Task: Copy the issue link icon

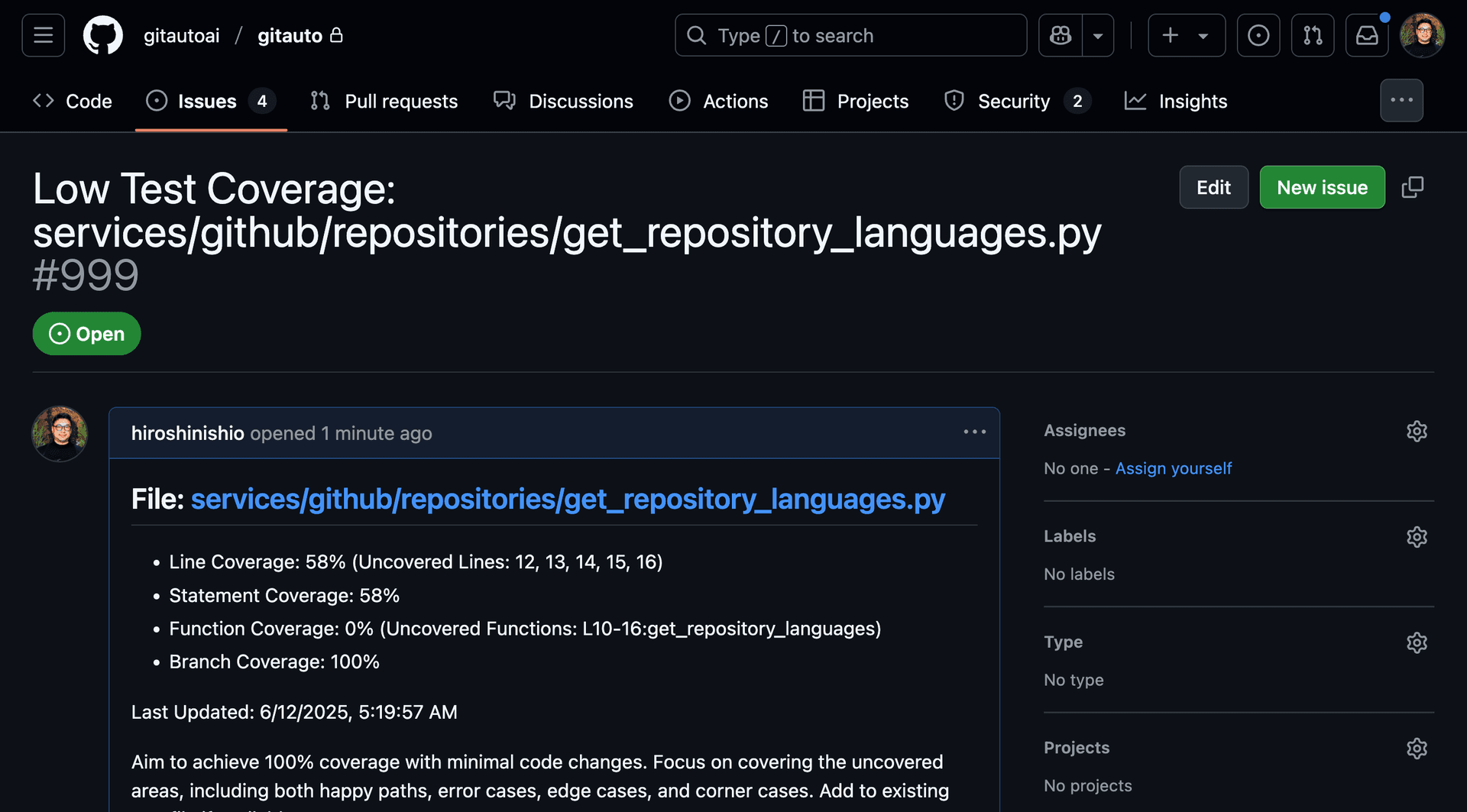Action: coord(1413,187)
